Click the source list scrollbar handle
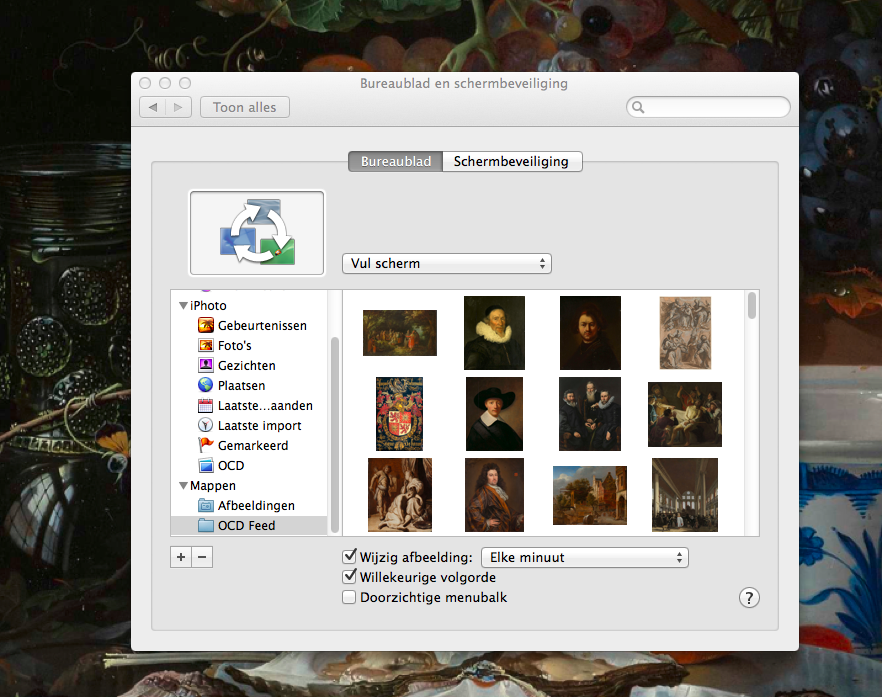 tap(335, 434)
